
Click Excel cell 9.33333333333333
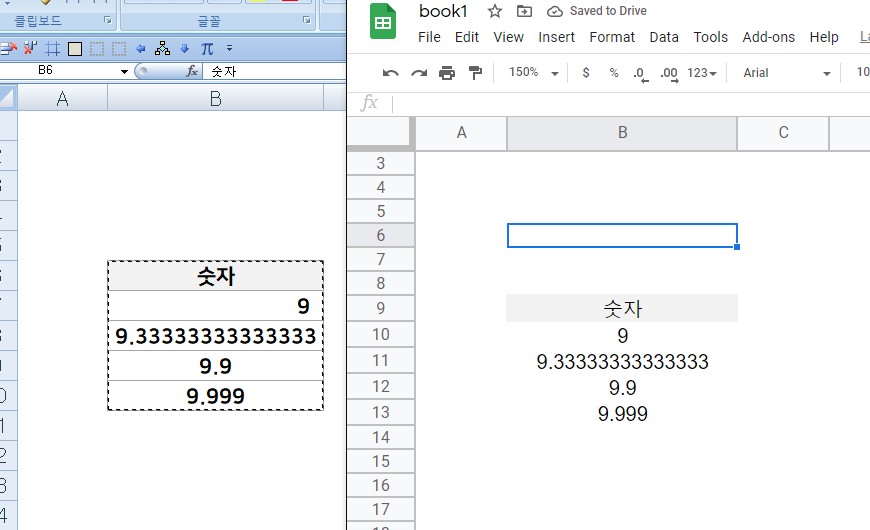215,336
